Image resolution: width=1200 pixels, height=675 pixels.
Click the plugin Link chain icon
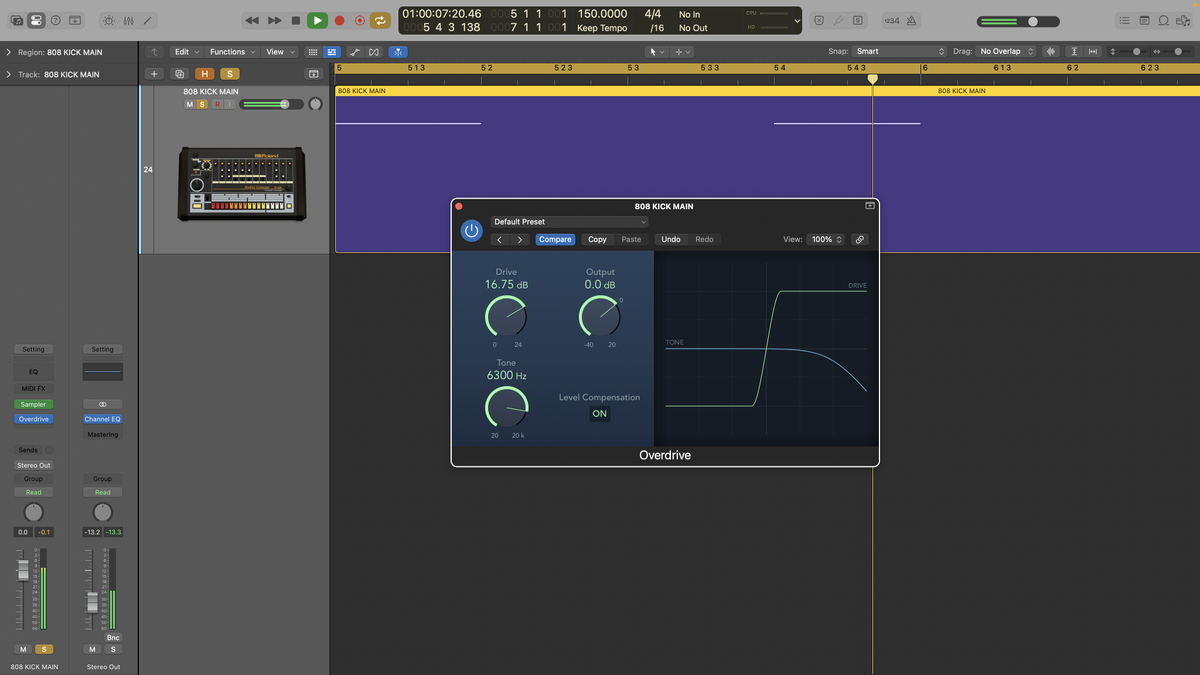coord(859,240)
